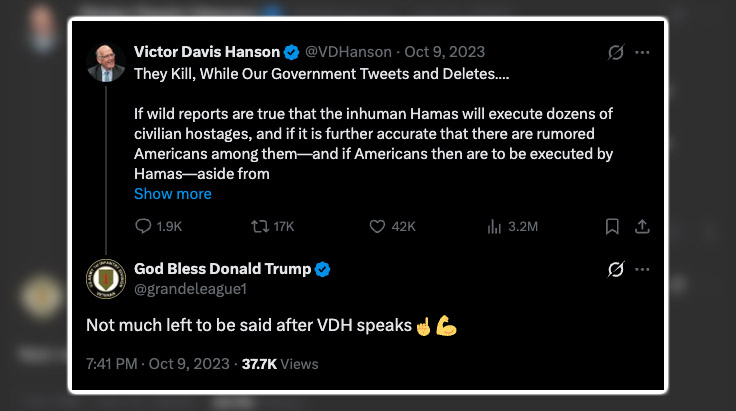Screen dimensions: 736x411
Task: Click Grok icon on Hanson's tweet
Action: [x=616, y=52]
